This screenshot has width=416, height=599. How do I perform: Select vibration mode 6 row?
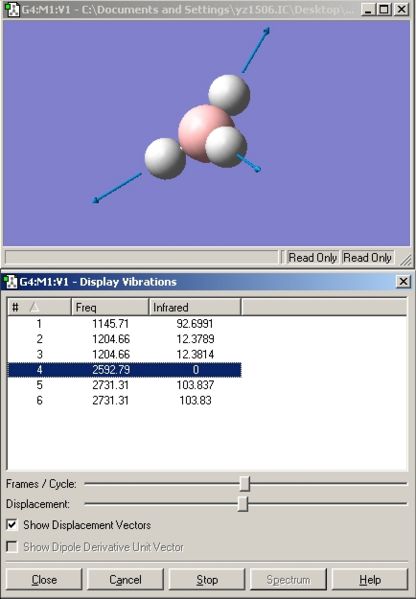click(125, 400)
